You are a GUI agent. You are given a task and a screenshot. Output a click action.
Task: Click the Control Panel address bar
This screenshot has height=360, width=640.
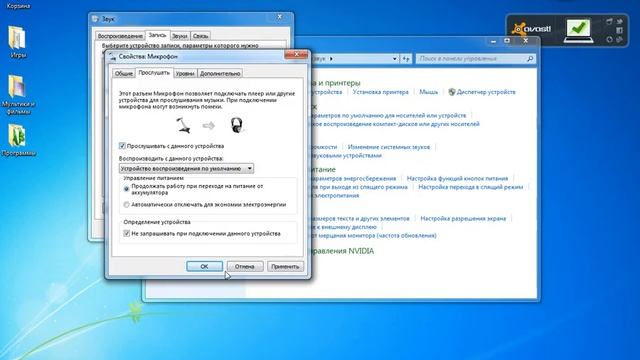pyautogui.click(x=354, y=59)
